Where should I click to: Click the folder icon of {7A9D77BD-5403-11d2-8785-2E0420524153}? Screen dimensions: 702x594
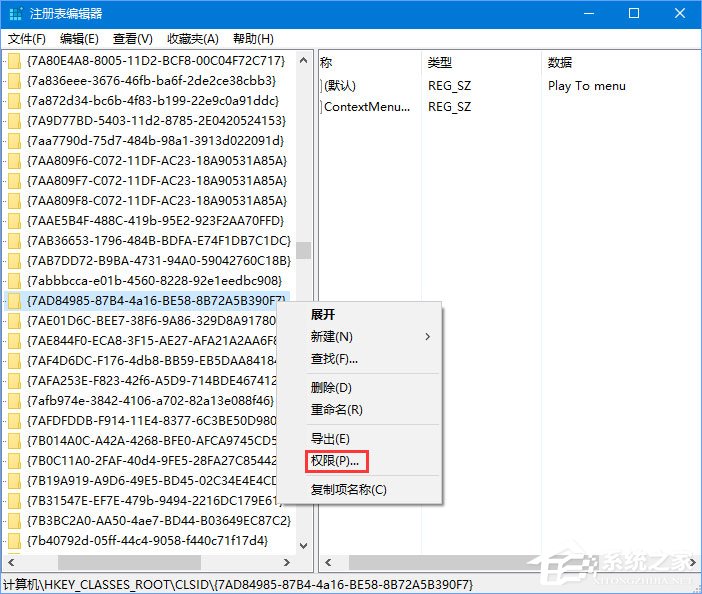[14, 121]
